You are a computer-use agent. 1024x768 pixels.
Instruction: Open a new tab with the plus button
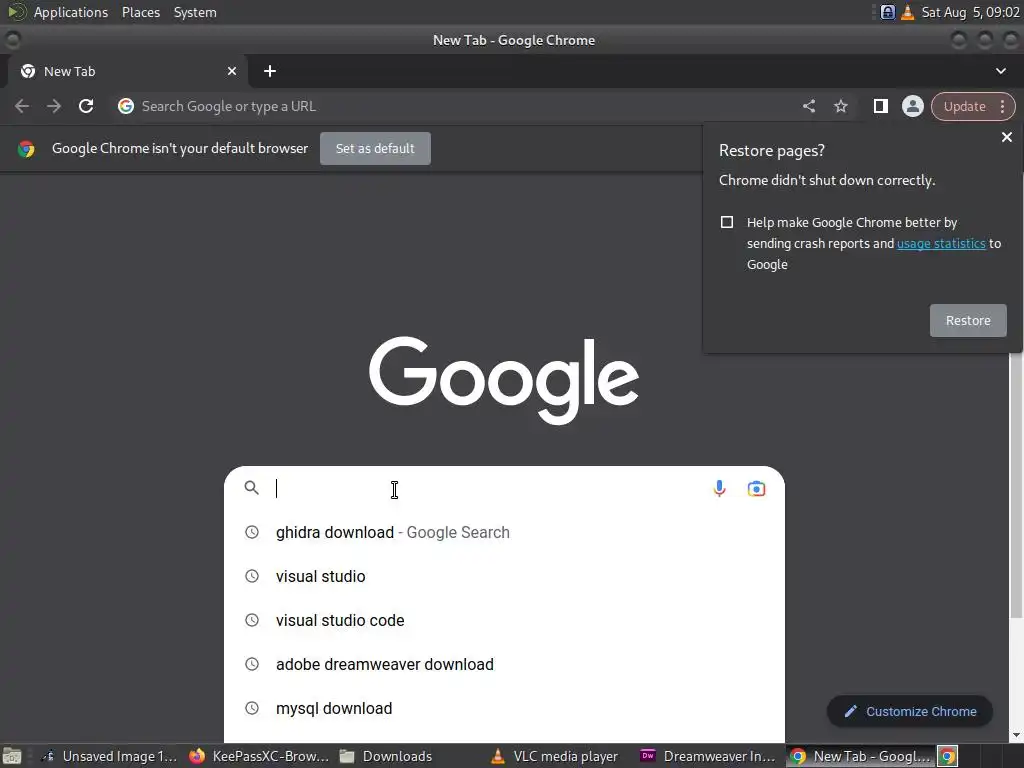click(270, 71)
